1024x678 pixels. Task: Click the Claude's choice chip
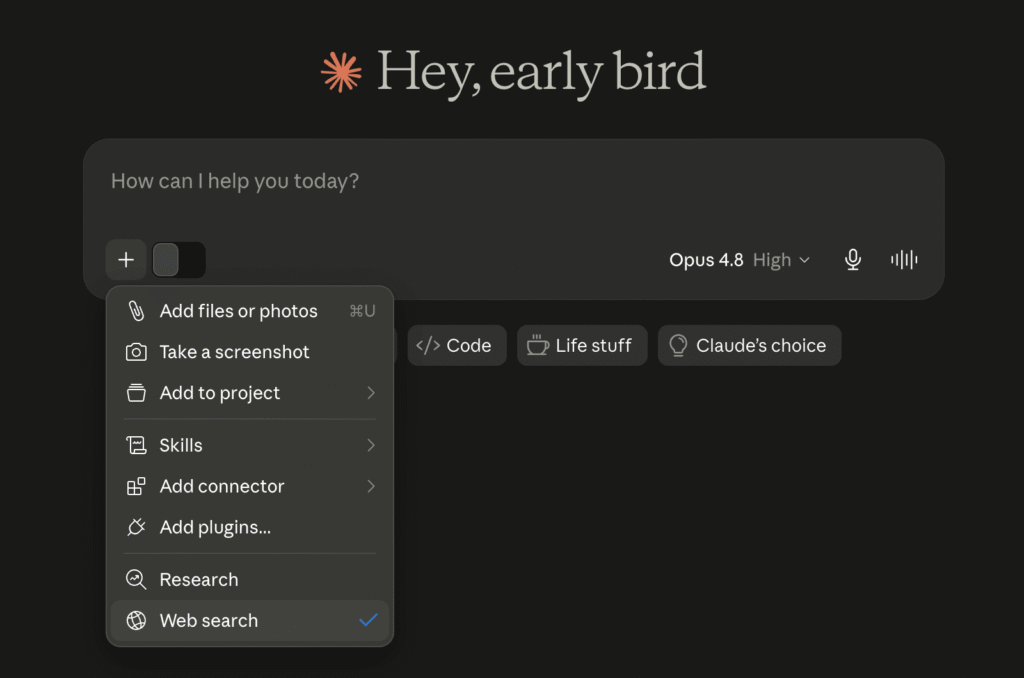tap(750, 346)
